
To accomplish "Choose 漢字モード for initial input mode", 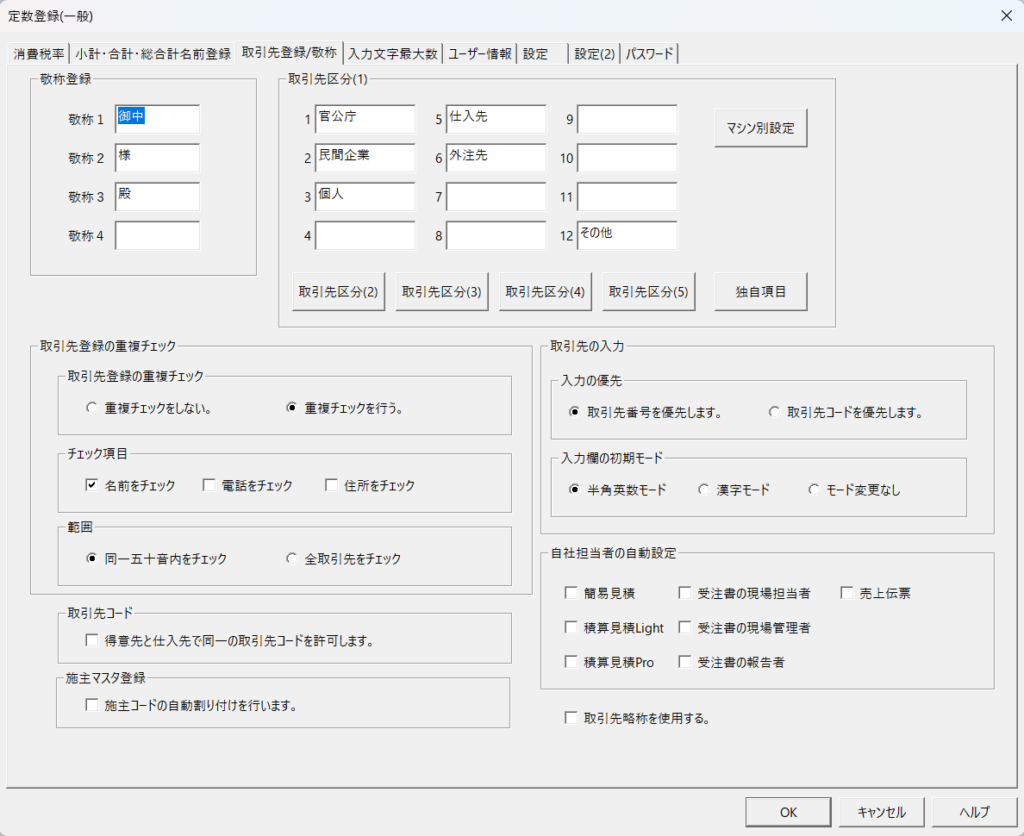I will 705,490.
